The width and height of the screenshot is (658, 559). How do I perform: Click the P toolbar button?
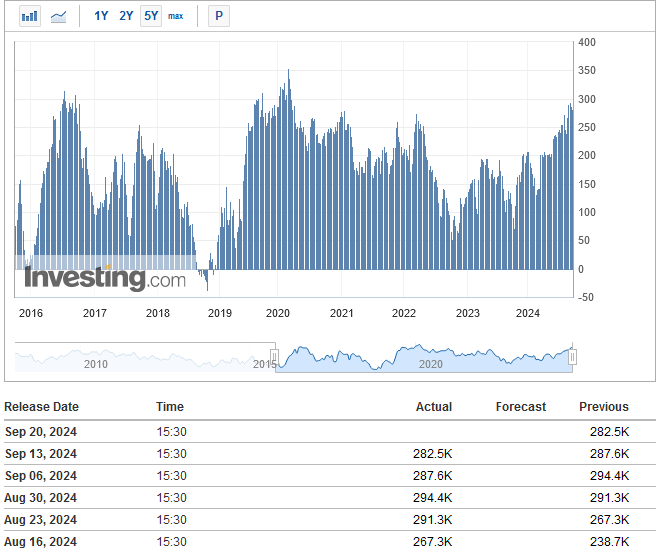pyautogui.click(x=219, y=16)
